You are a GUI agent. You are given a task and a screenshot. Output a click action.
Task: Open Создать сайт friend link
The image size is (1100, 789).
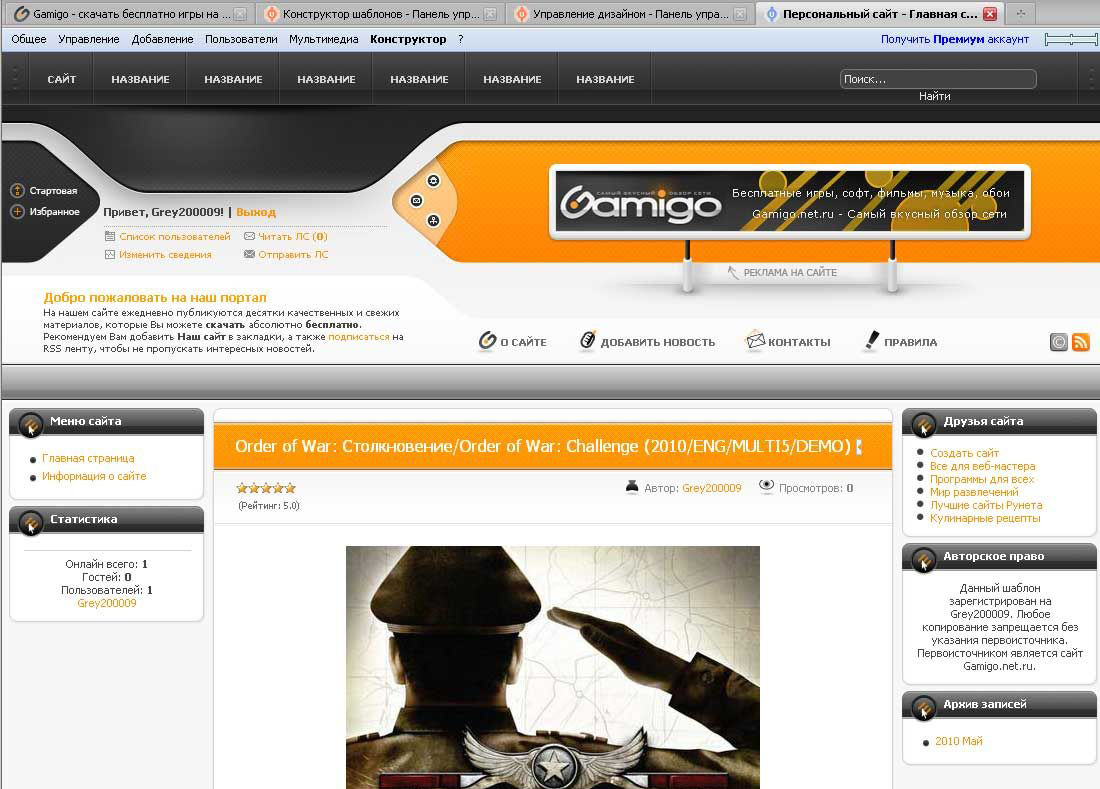click(965, 453)
